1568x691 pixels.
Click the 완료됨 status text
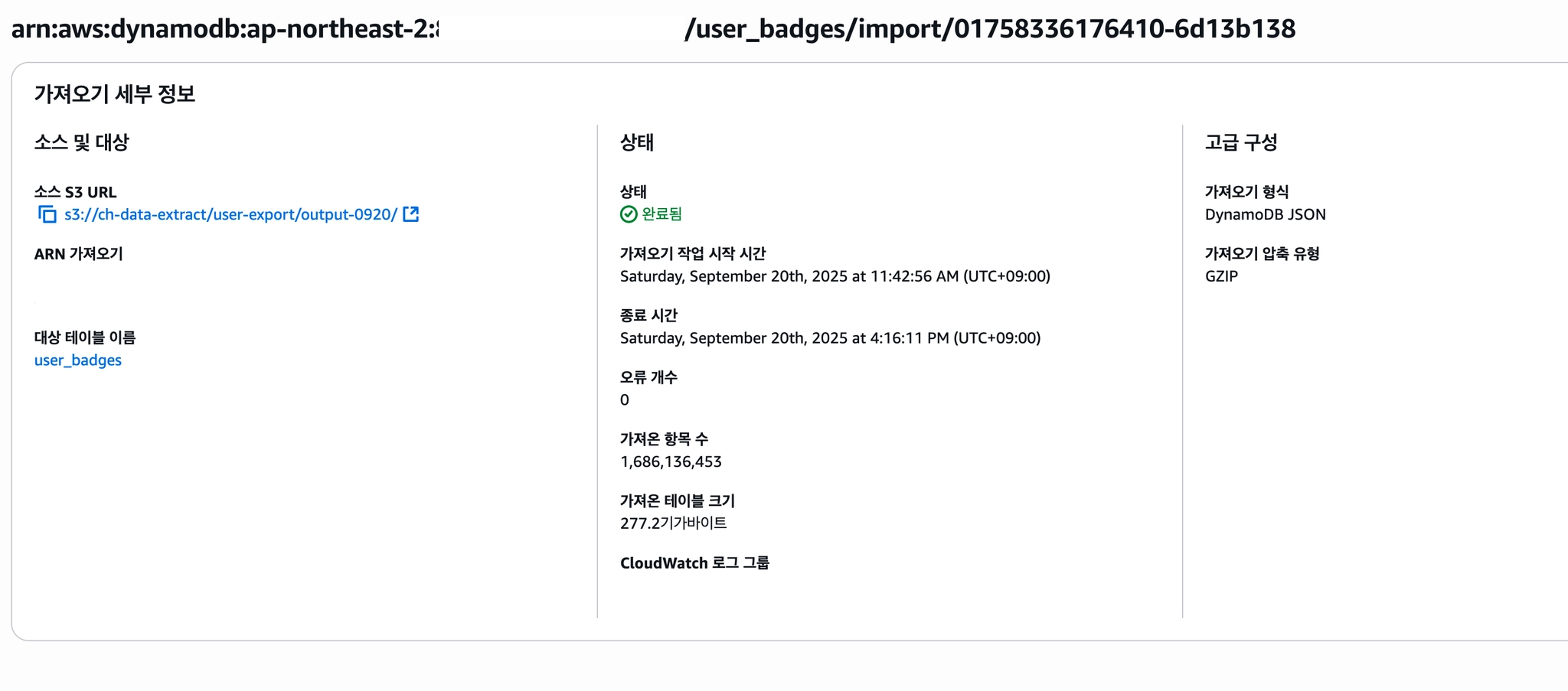661,214
